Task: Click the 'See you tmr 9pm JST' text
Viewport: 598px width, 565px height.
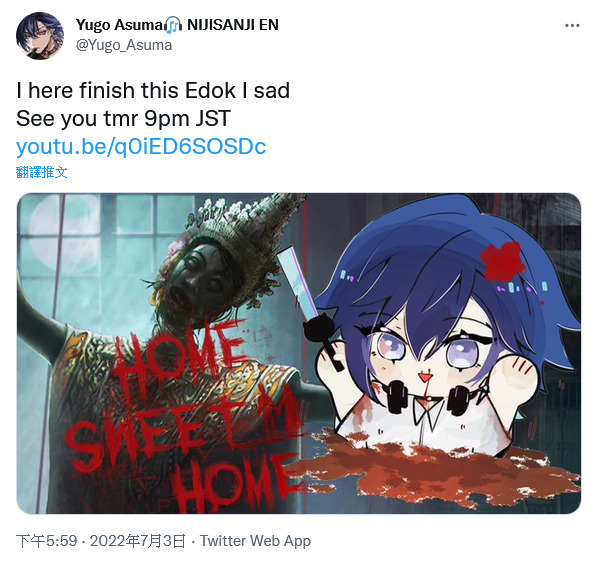Action: coord(123,119)
